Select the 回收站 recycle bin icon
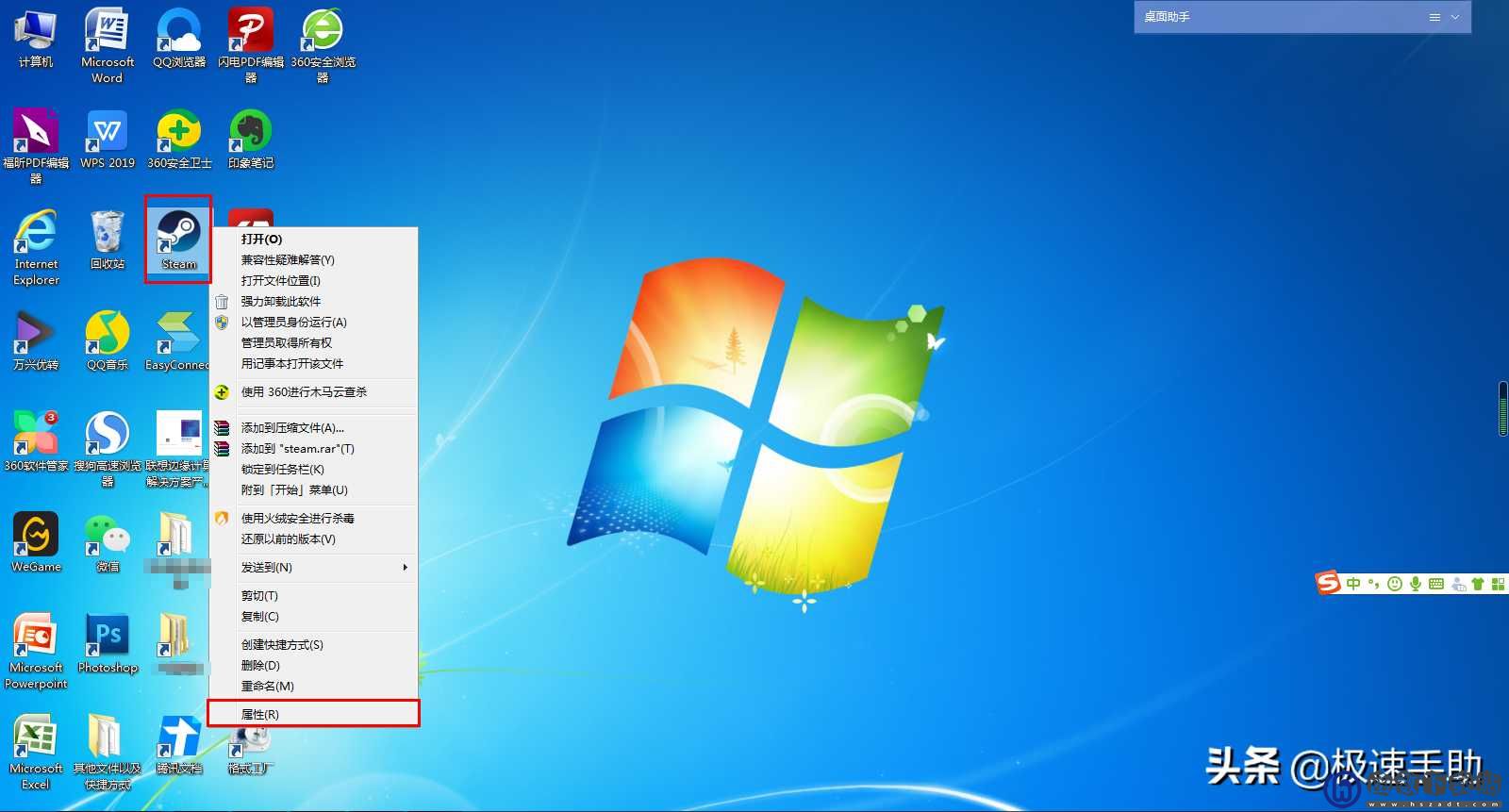1509x812 pixels. pyautogui.click(x=108, y=240)
